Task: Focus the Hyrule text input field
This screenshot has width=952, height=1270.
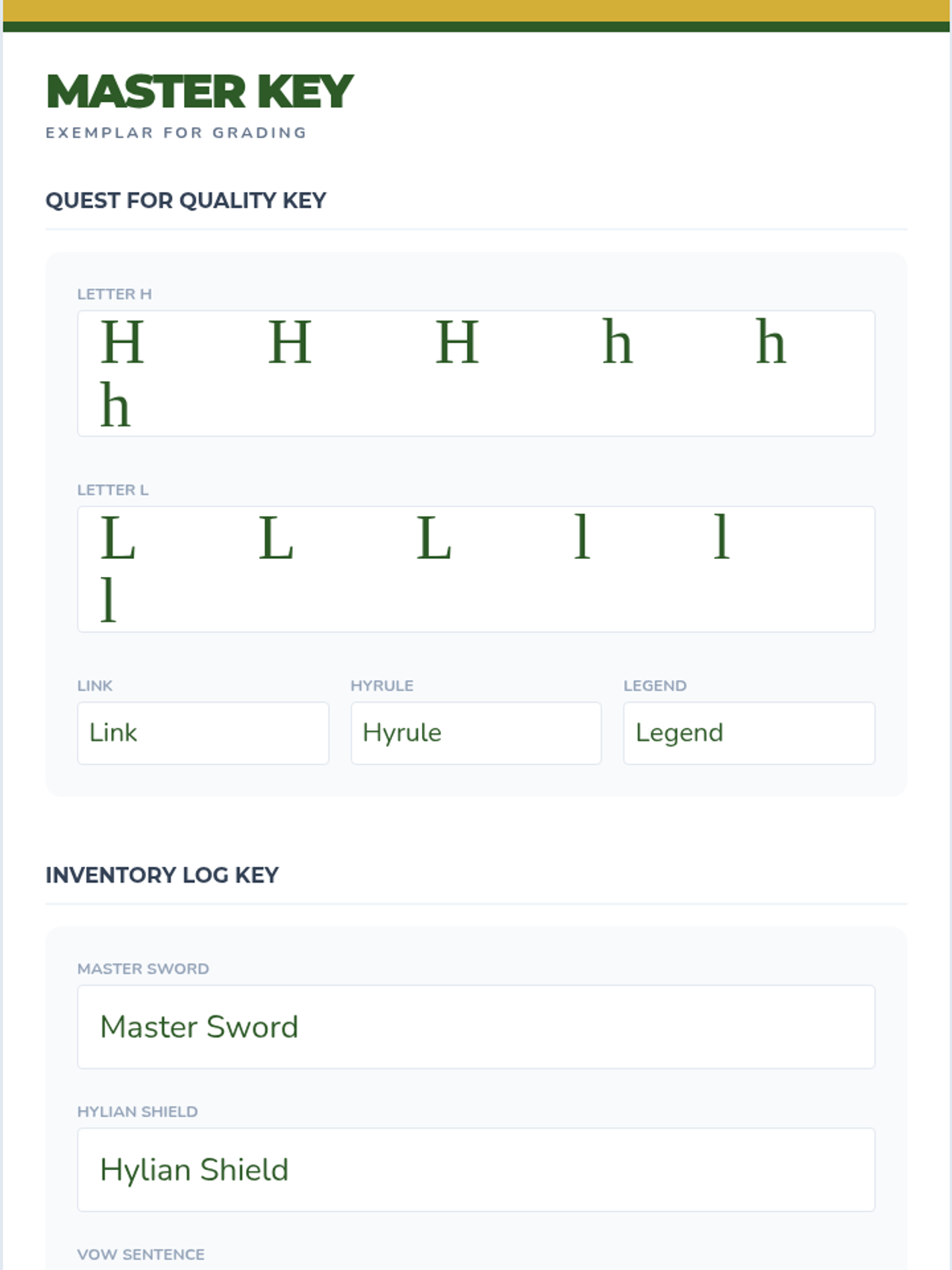Action: click(x=476, y=733)
